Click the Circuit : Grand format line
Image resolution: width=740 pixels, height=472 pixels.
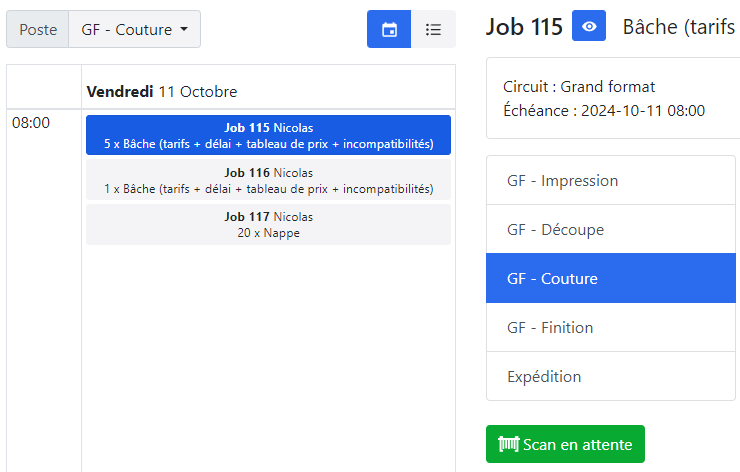pos(579,87)
